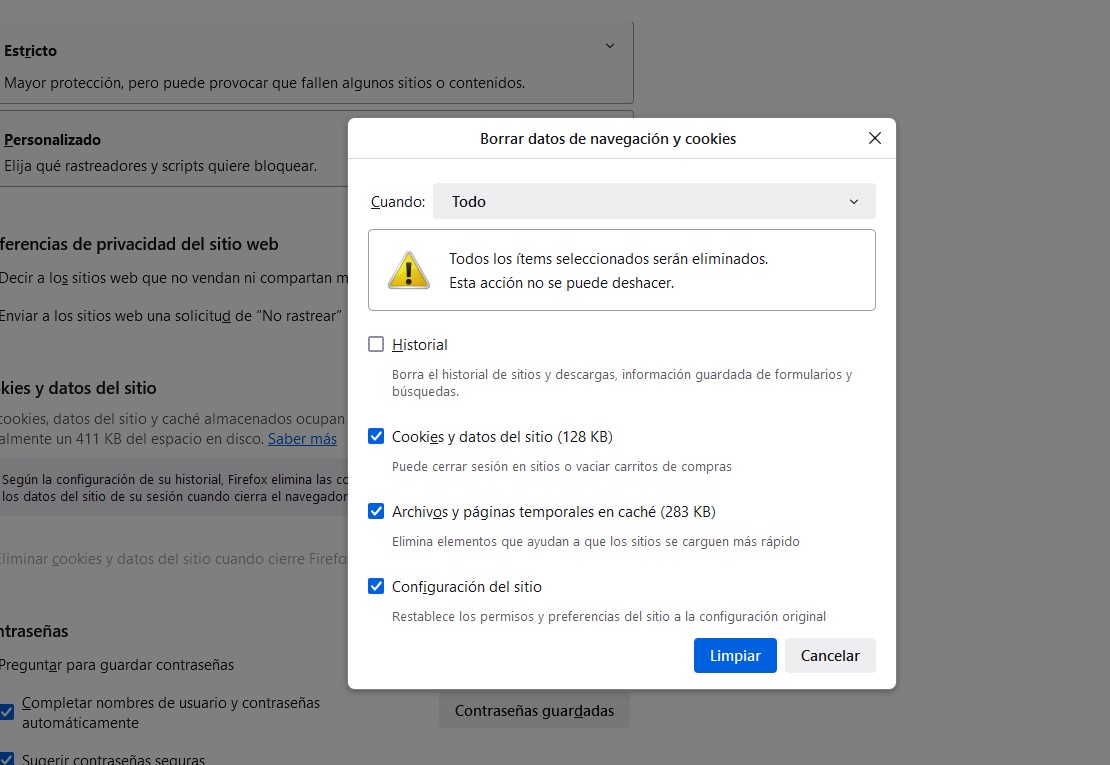This screenshot has height=765, width=1110.
Task: Click the chevron arrow on the Todo dropdown
Action: click(x=855, y=201)
